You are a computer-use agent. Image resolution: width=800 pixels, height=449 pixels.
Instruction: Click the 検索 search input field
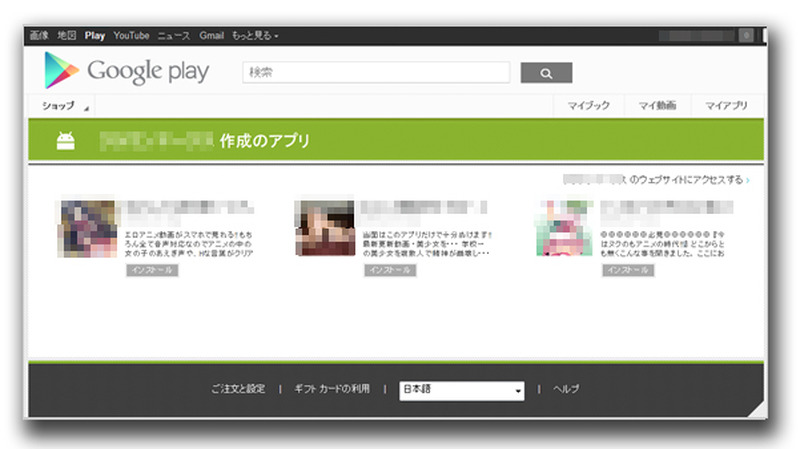tap(375, 73)
